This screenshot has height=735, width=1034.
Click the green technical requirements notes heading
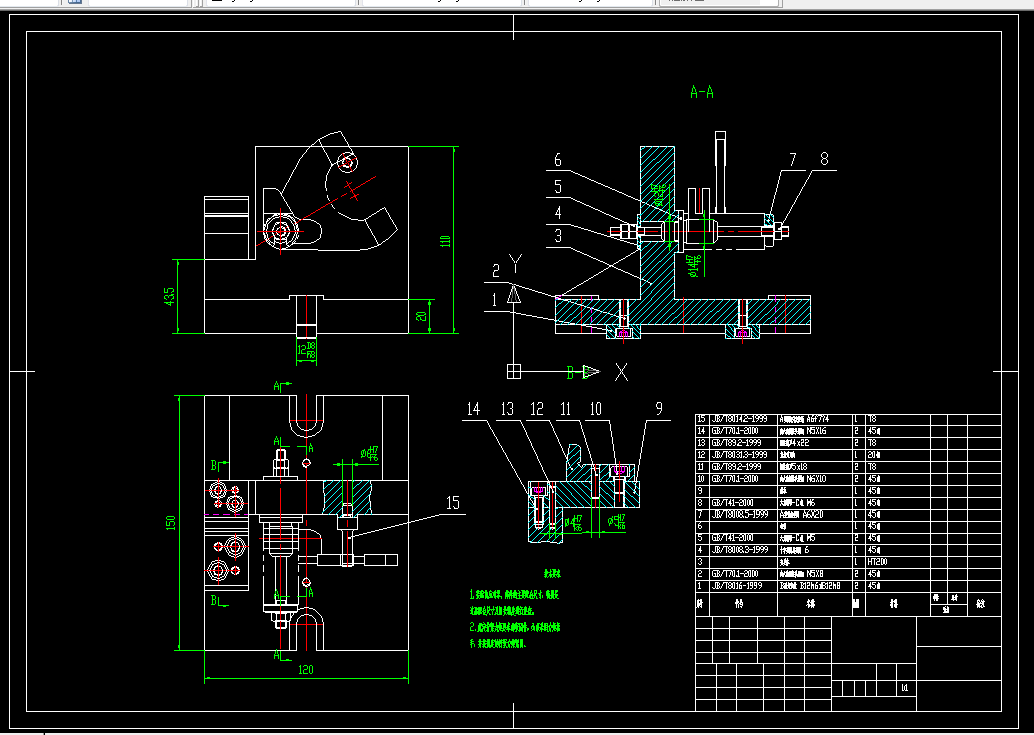click(x=552, y=574)
